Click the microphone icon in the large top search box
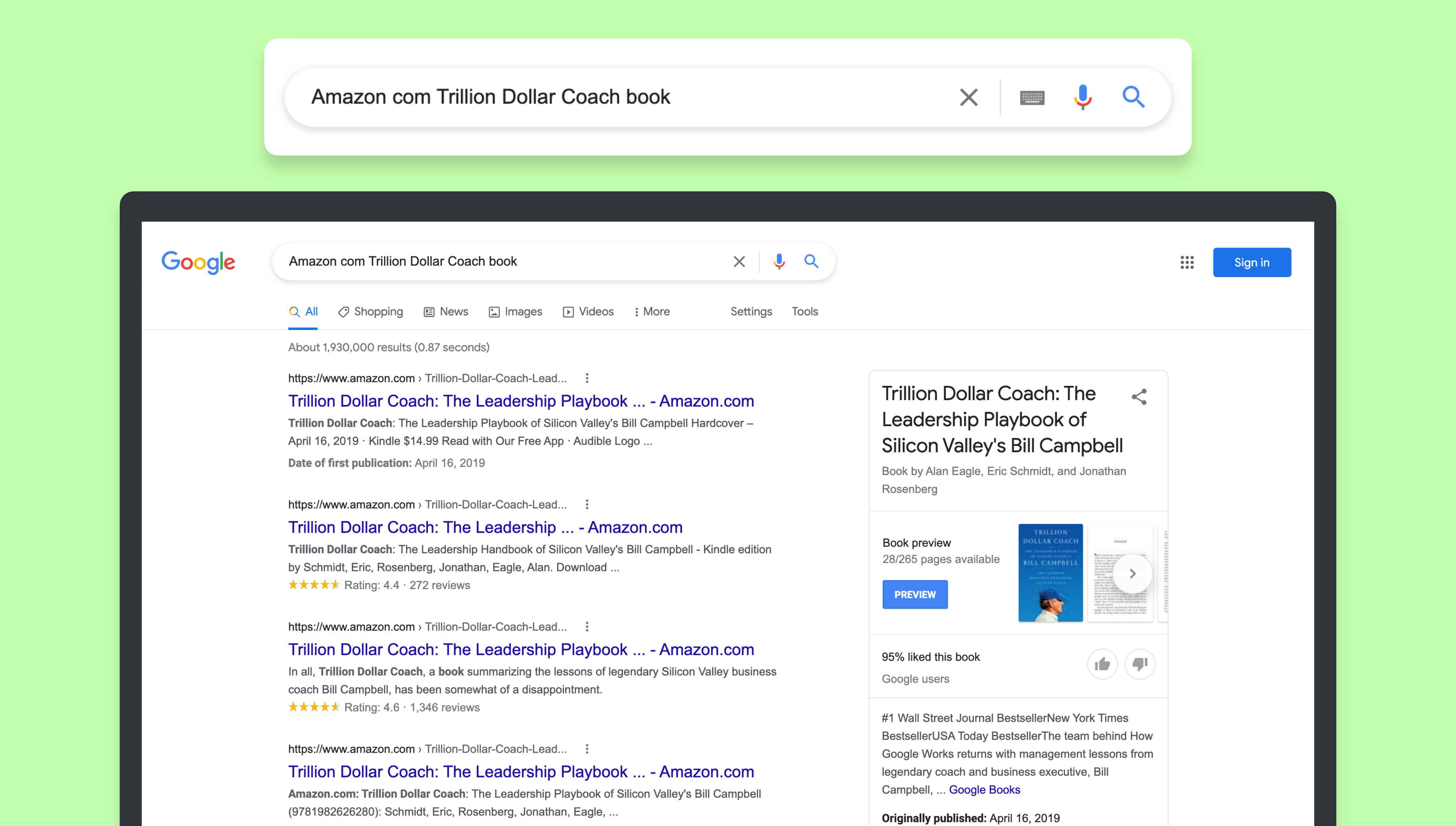The height and width of the screenshot is (826, 1456). pyautogui.click(x=1082, y=97)
